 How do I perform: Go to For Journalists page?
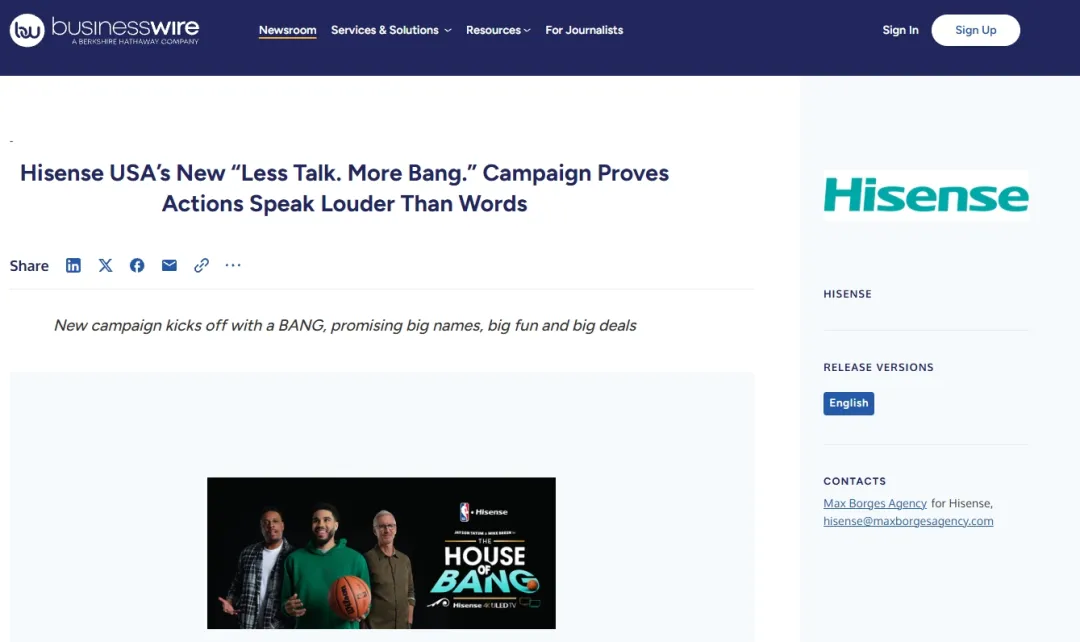584,30
